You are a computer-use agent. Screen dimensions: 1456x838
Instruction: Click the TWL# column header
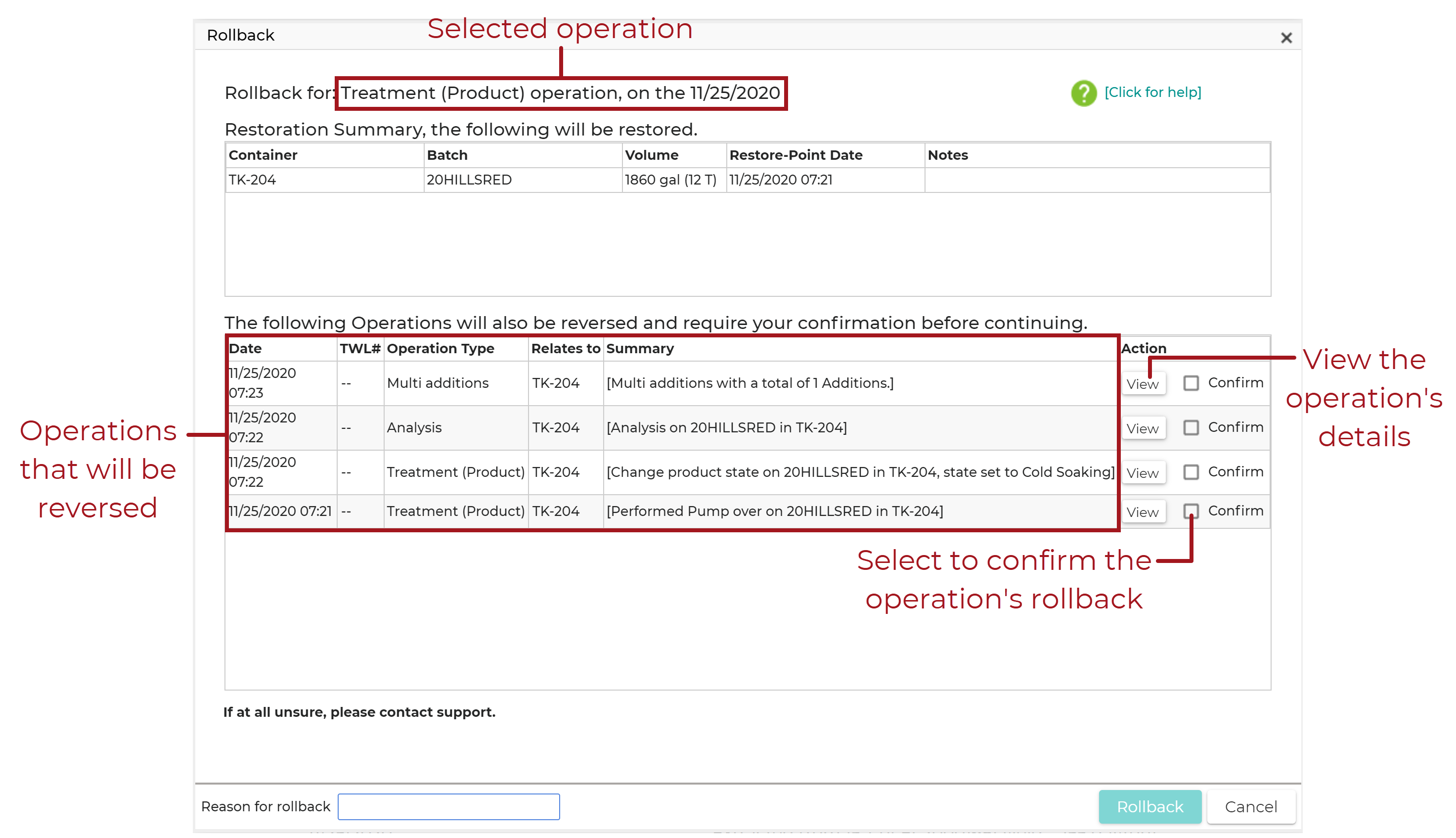point(360,349)
